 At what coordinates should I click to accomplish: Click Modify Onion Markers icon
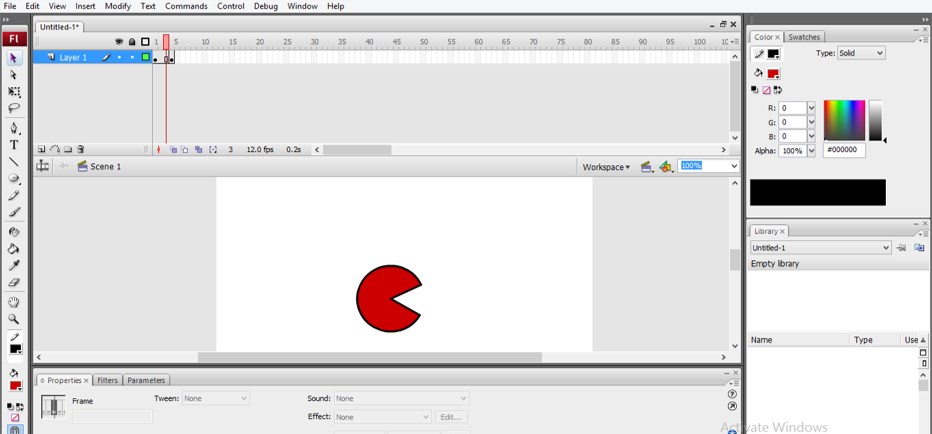[213, 150]
